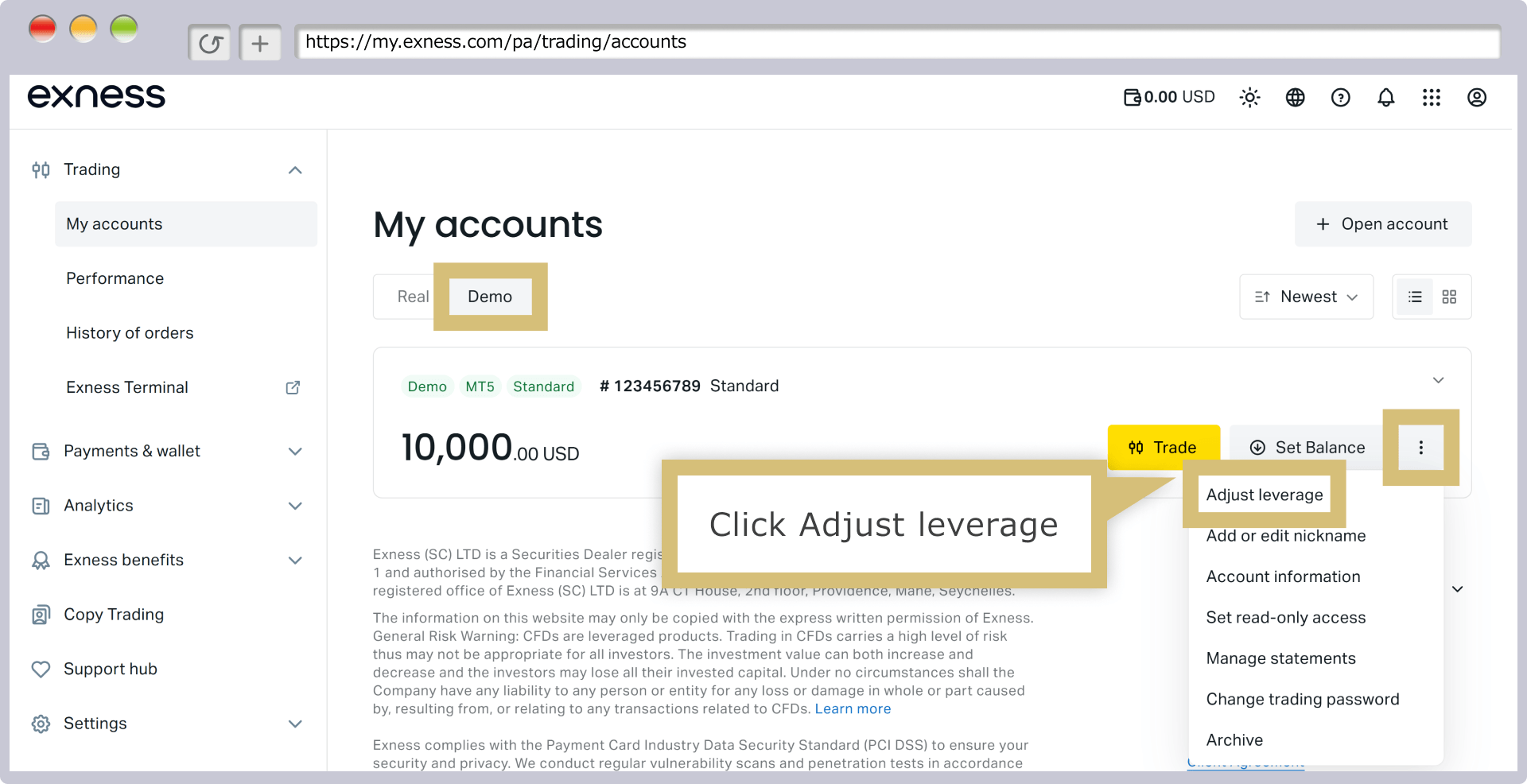
Task: Collapse the Trading sidebar section
Action: [x=295, y=170]
